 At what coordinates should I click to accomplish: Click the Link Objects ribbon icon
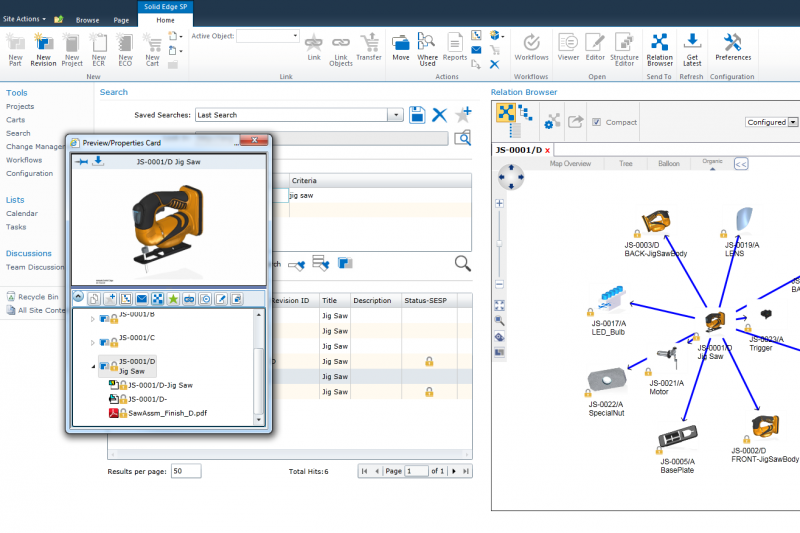[341, 49]
